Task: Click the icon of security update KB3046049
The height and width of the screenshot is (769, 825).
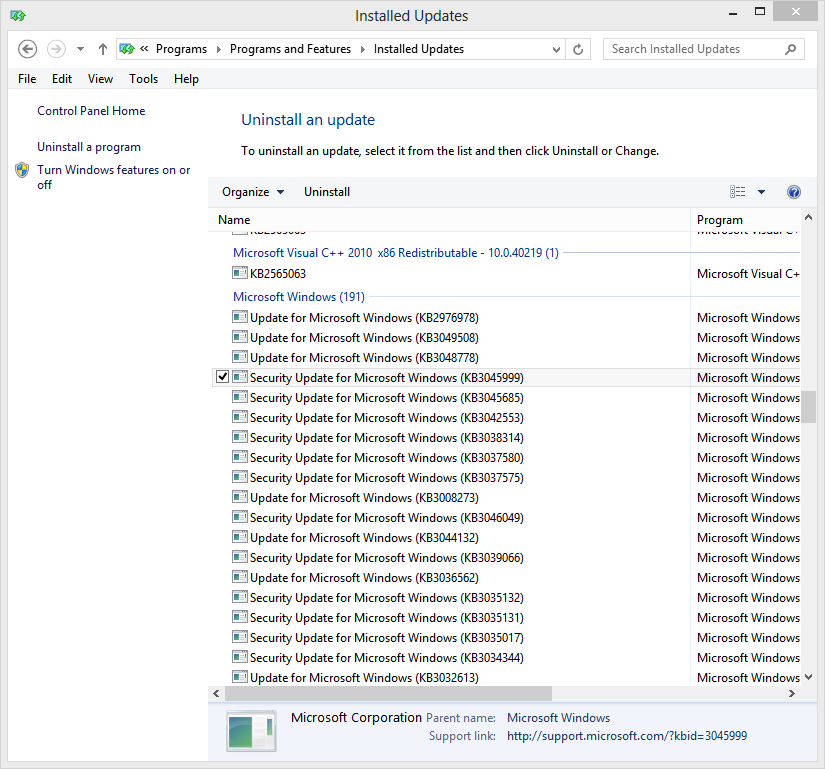Action: (240, 517)
